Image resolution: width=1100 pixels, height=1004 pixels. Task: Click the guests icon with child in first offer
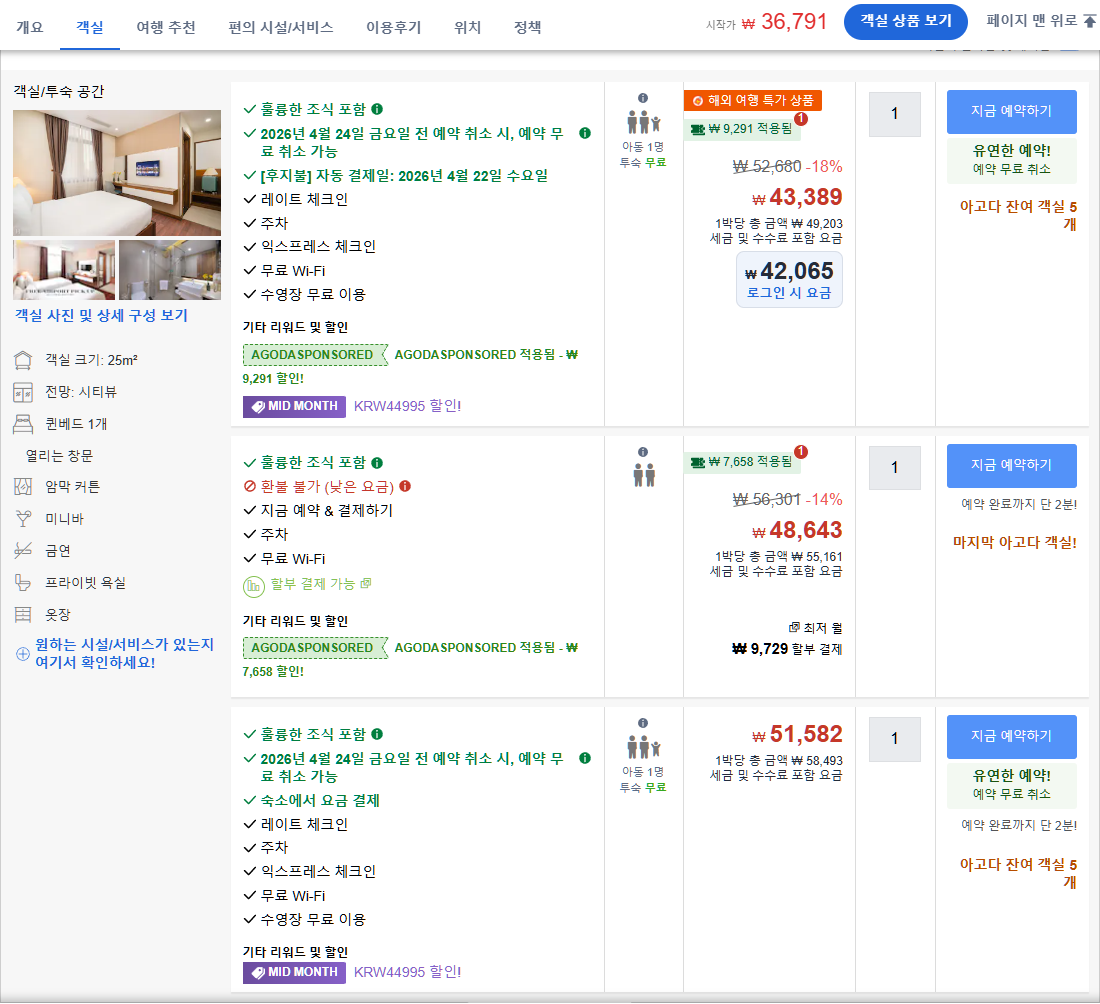643,122
